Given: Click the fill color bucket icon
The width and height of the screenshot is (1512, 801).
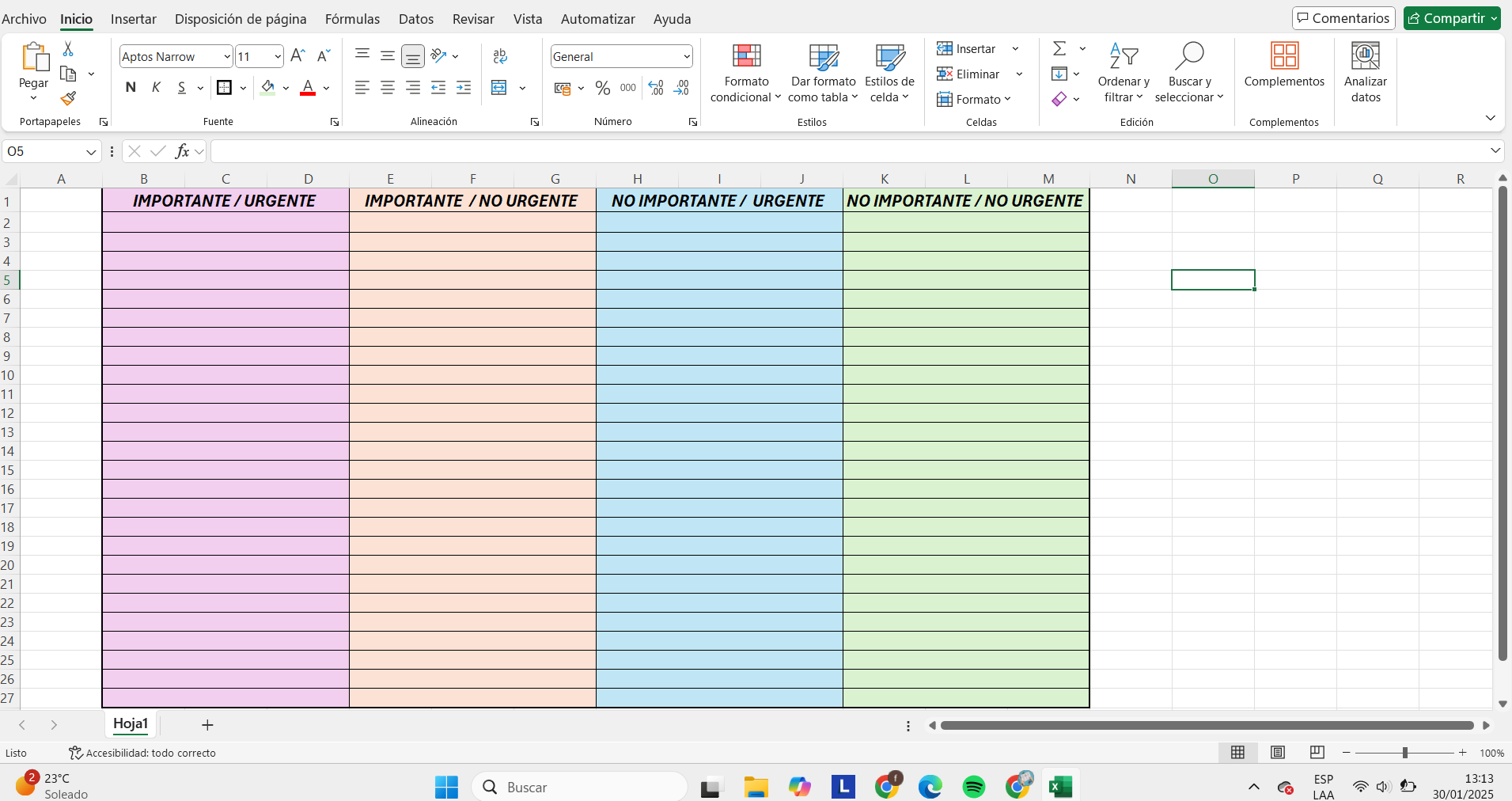Looking at the screenshot, I should (x=268, y=87).
